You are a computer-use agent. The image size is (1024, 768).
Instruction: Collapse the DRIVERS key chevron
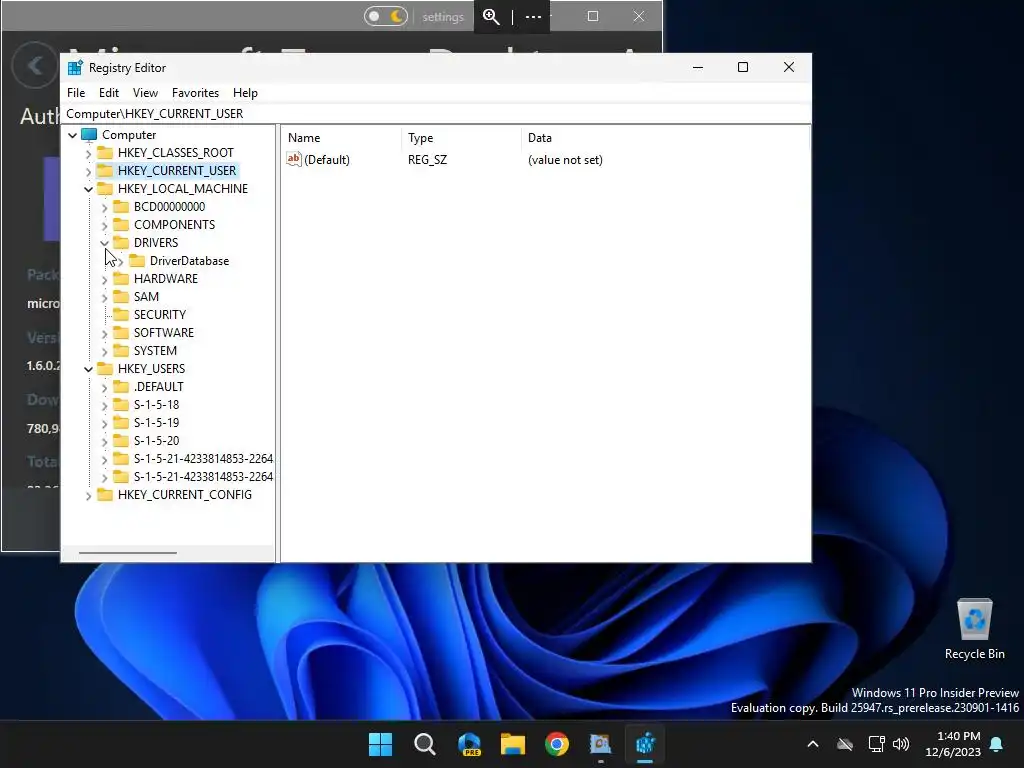(x=104, y=243)
